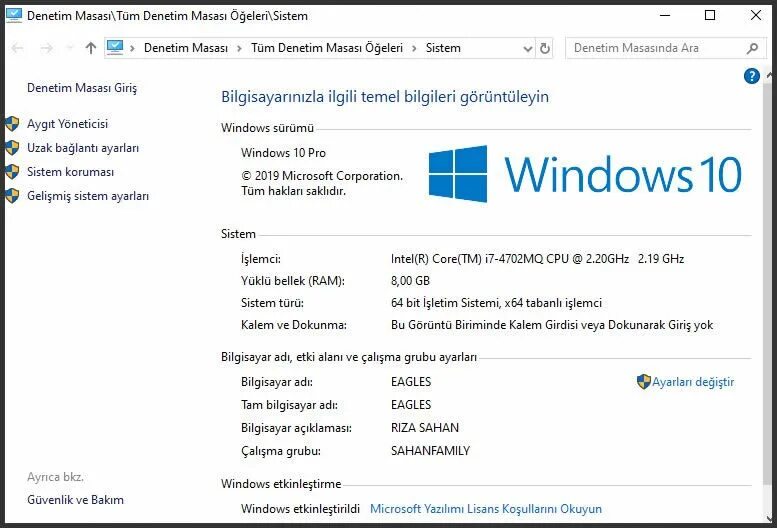Open Güvenlik ve Bakım link

(x=75, y=500)
